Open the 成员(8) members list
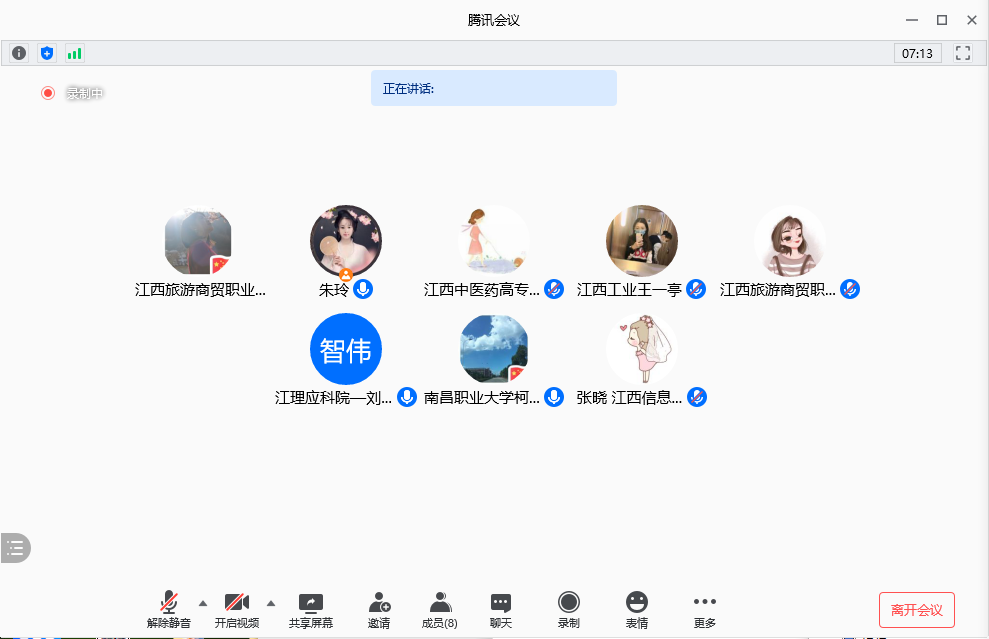This screenshot has height=639, width=989. click(440, 609)
